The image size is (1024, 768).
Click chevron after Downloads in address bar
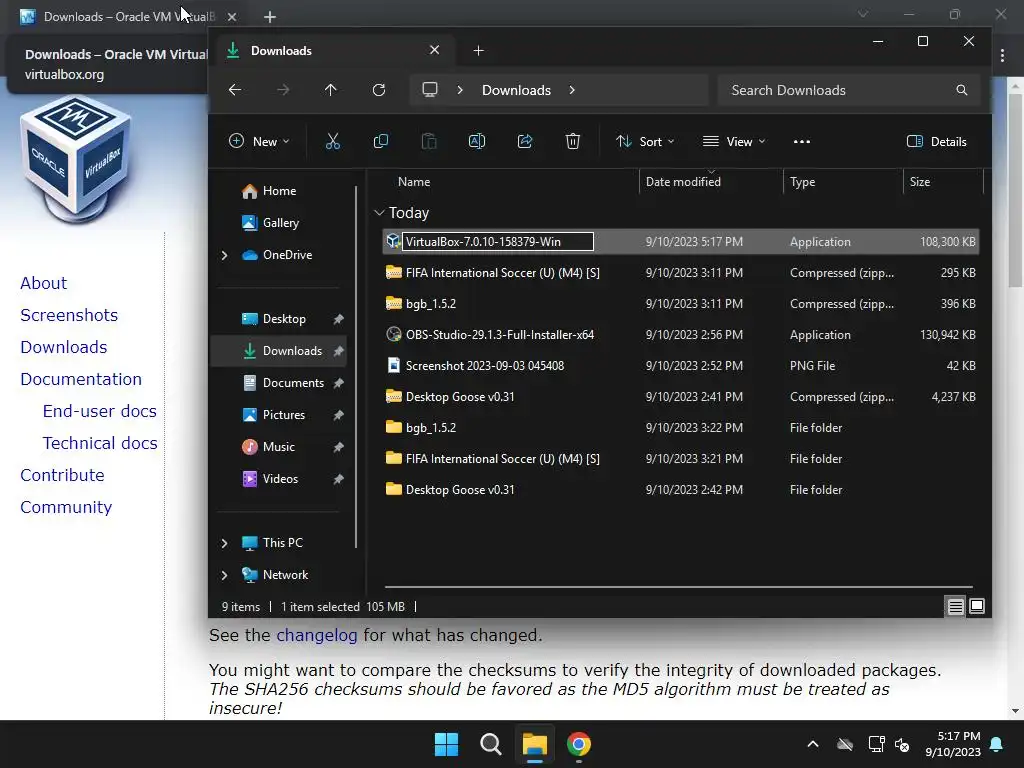click(x=572, y=90)
